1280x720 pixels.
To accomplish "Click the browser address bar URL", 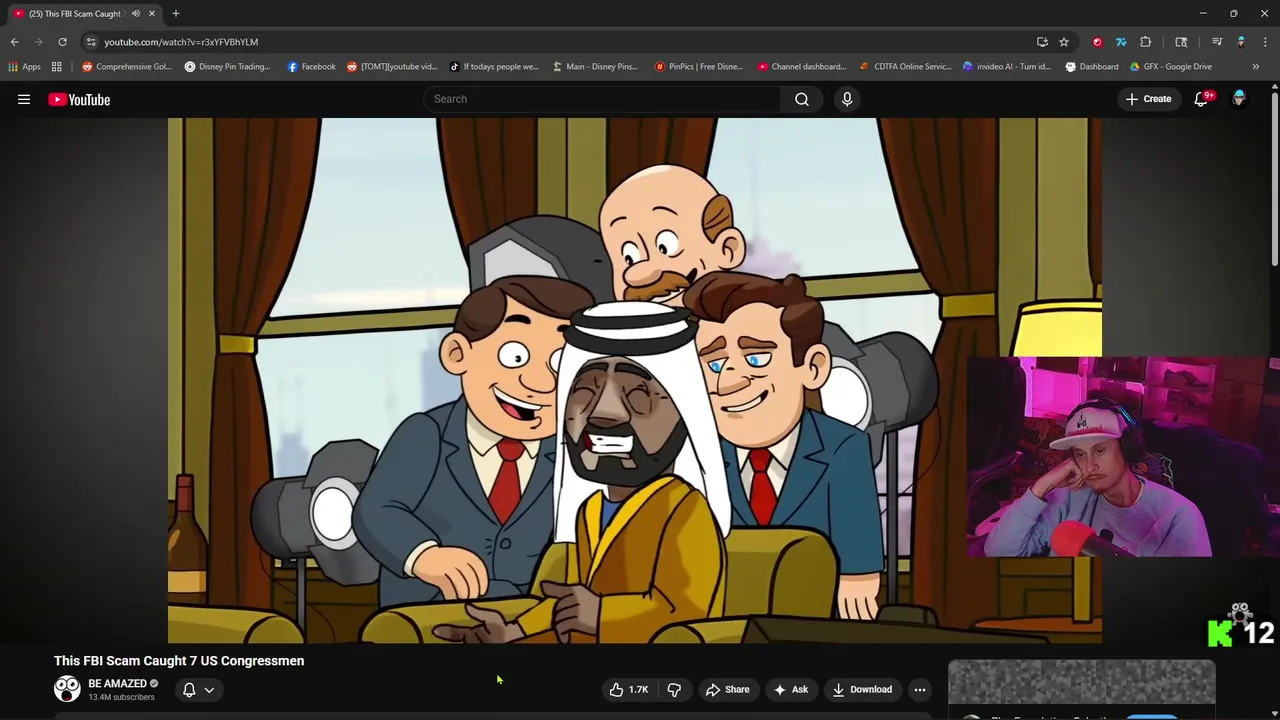I will pyautogui.click(x=181, y=42).
